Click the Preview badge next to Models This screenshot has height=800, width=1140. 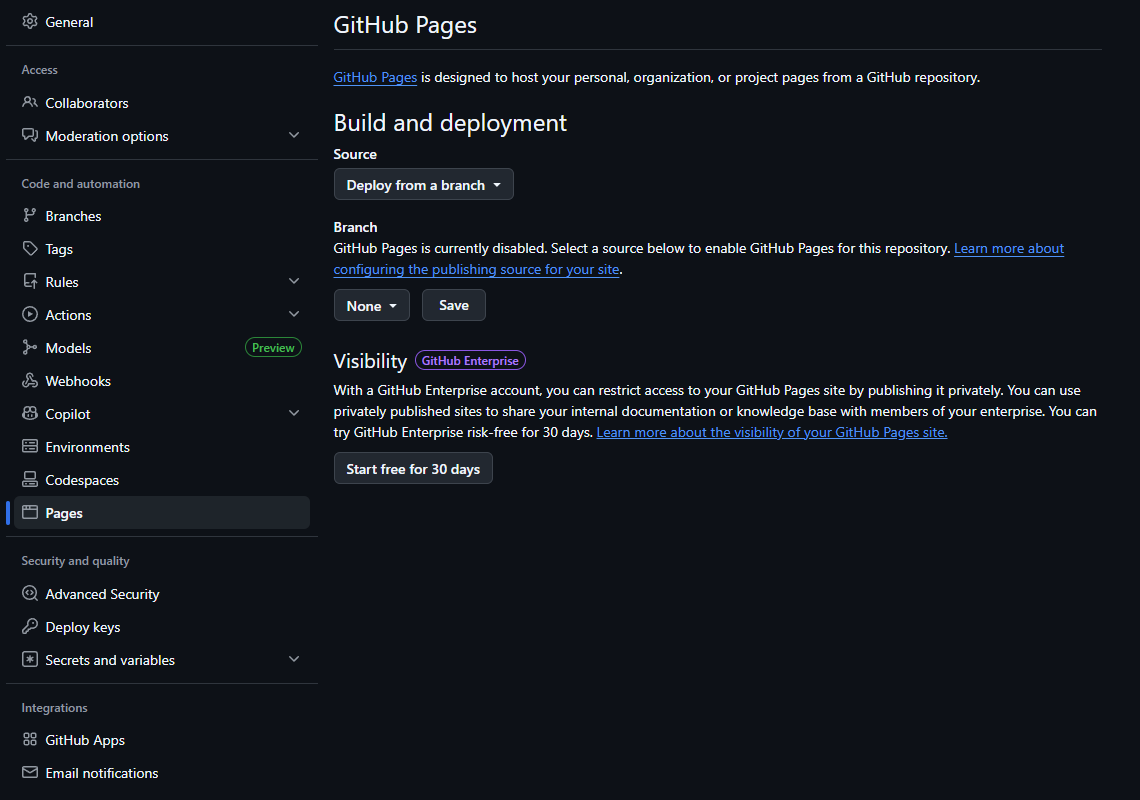[x=273, y=348]
